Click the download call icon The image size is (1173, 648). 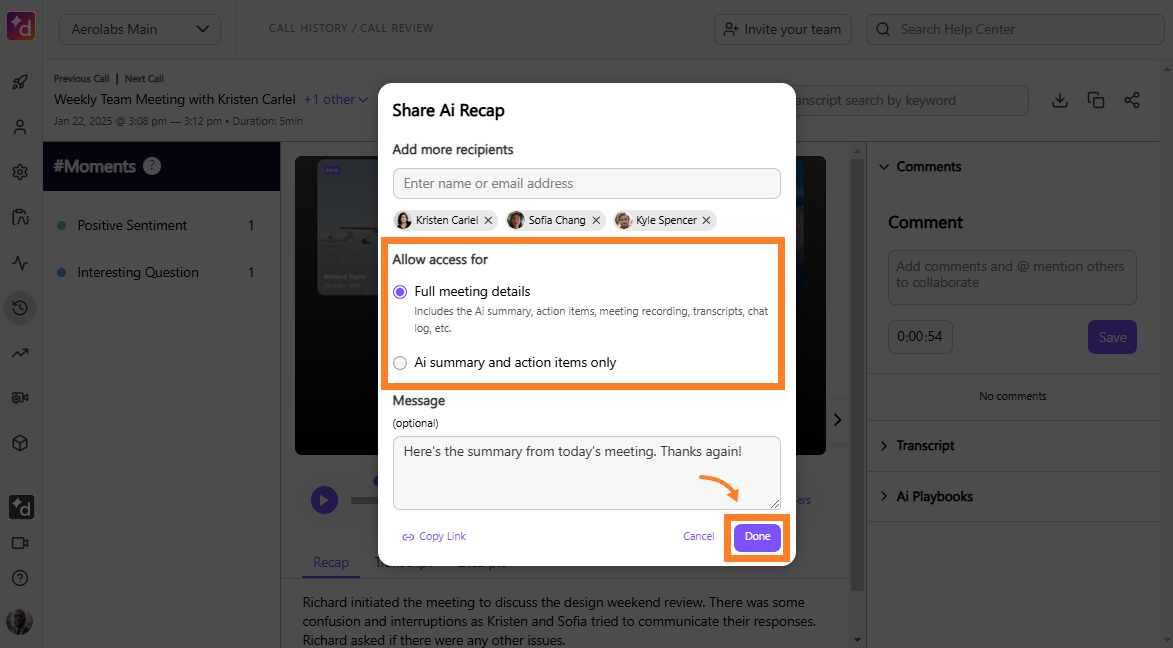[x=1060, y=100]
